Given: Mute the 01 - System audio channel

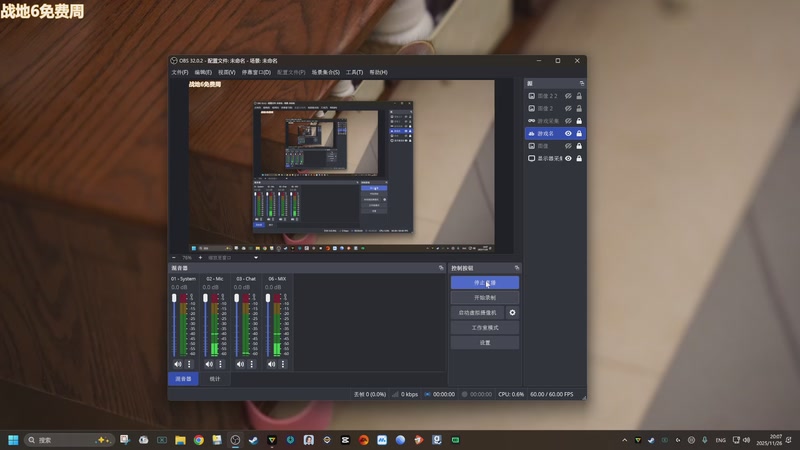Looking at the screenshot, I should pos(177,364).
